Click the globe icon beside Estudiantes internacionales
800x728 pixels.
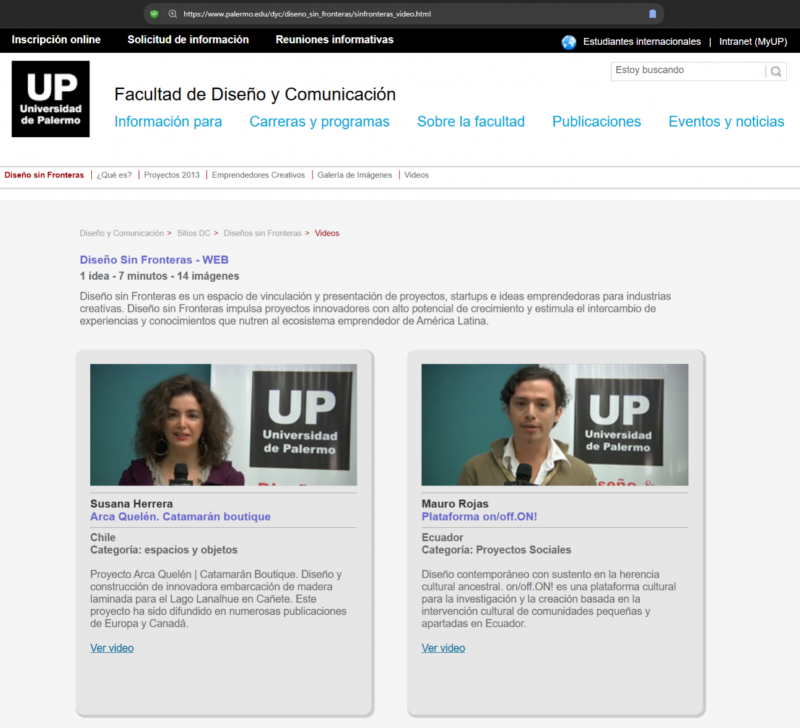click(x=568, y=42)
